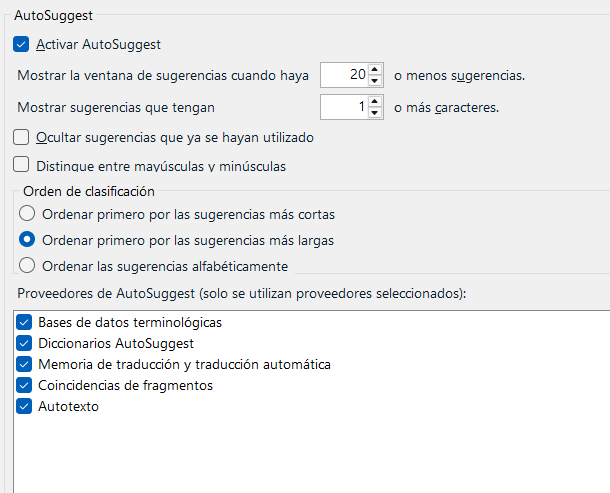610x493 pixels.
Task: Select the Autotexto list item text
Action: coord(68,407)
